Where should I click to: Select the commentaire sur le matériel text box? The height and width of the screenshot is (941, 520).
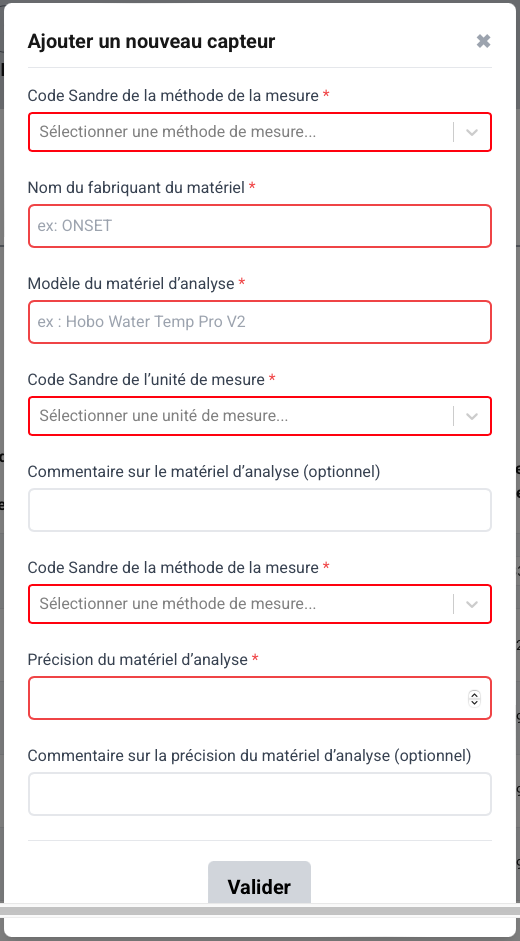(259, 510)
